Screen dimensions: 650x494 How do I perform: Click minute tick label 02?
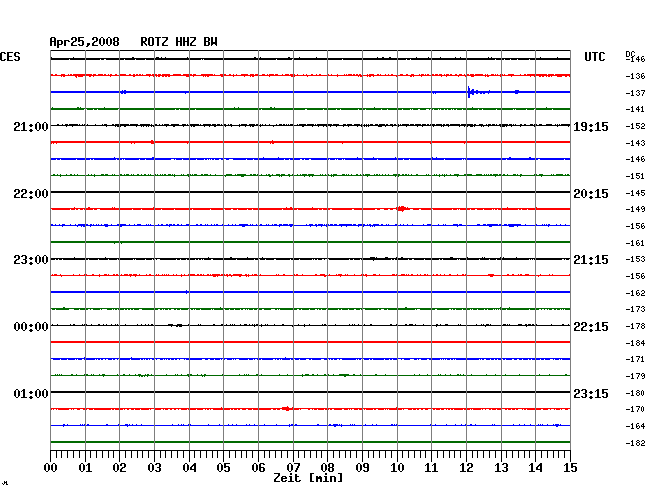119,468
